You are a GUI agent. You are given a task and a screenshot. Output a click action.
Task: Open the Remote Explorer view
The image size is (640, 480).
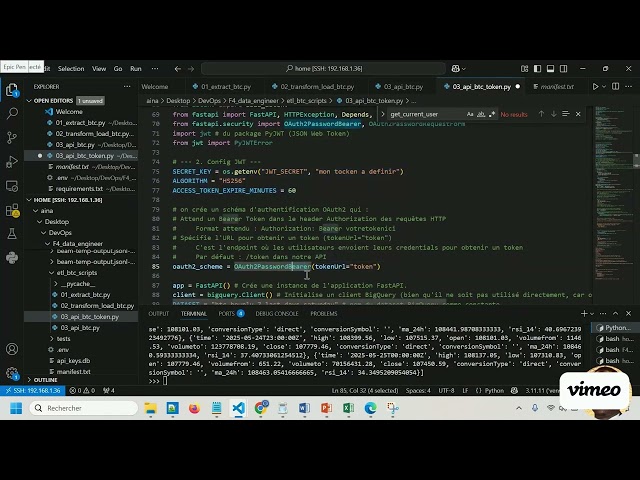(12, 186)
